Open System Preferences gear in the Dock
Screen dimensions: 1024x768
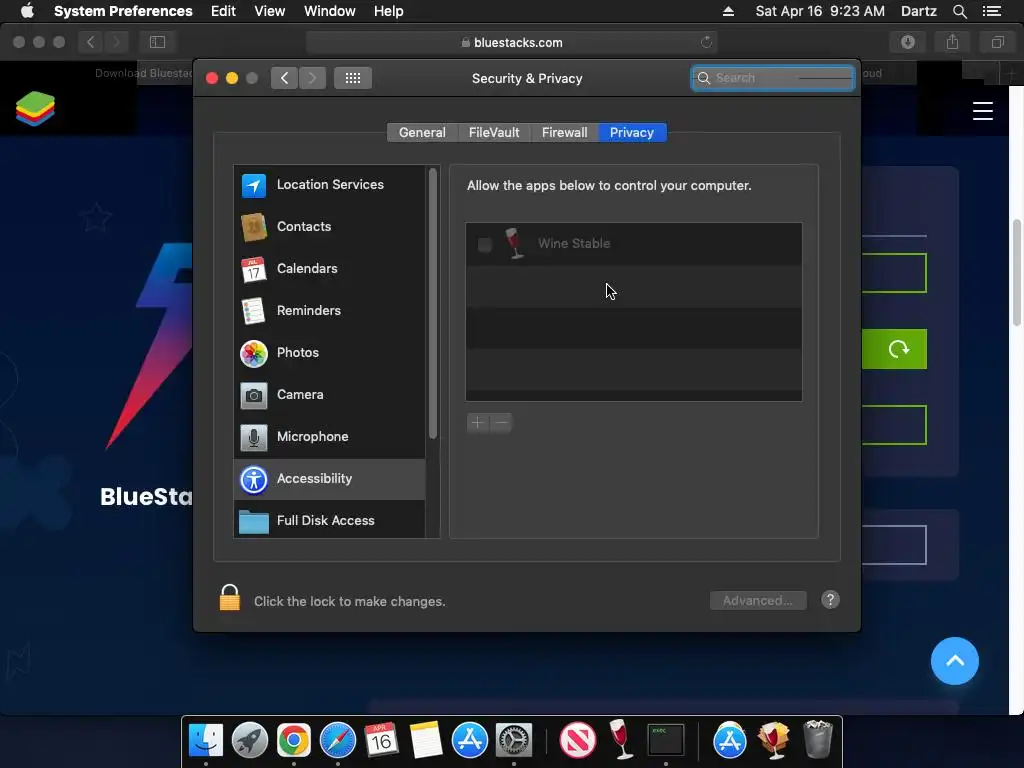(513, 740)
